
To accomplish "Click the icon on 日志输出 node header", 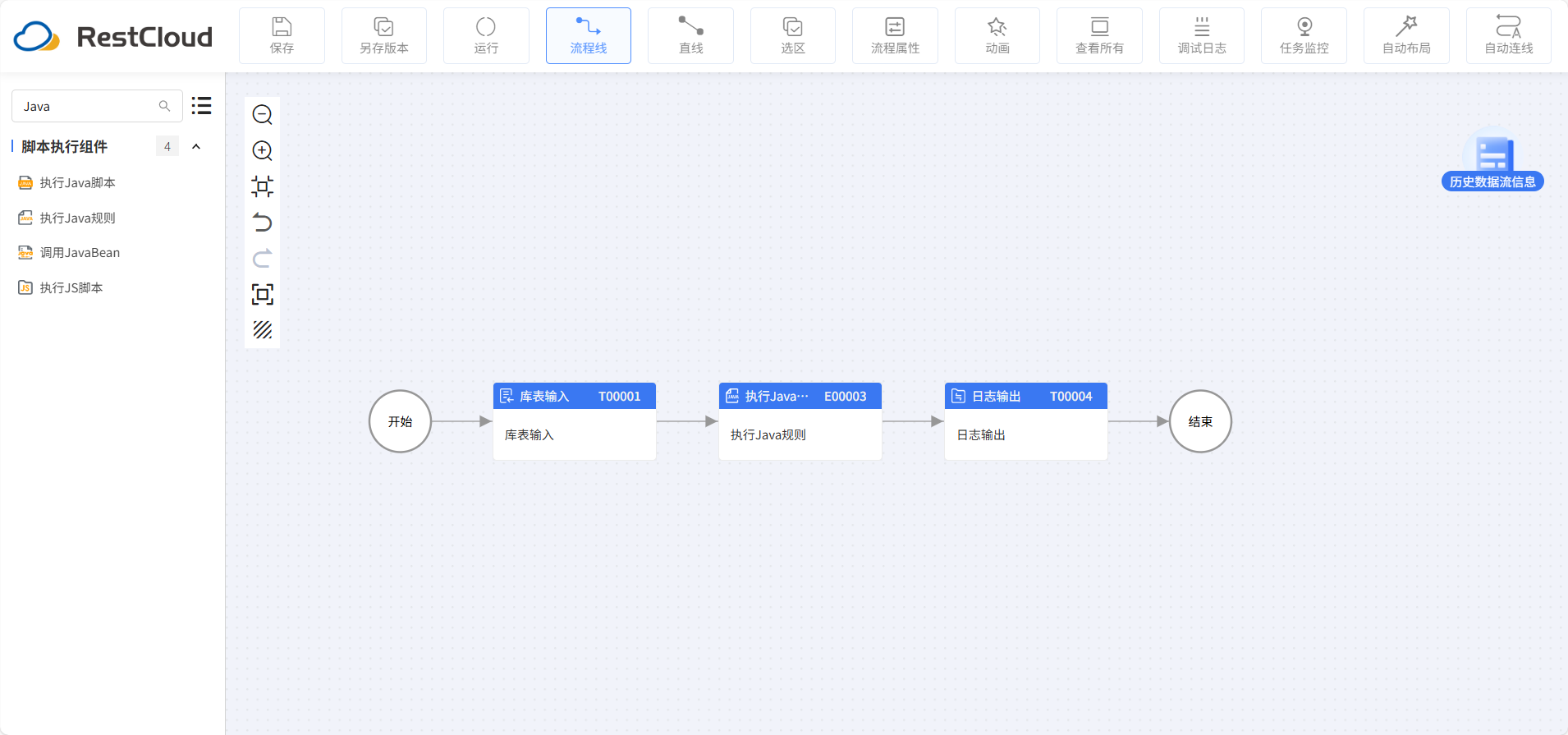I will pyautogui.click(x=958, y=396).
